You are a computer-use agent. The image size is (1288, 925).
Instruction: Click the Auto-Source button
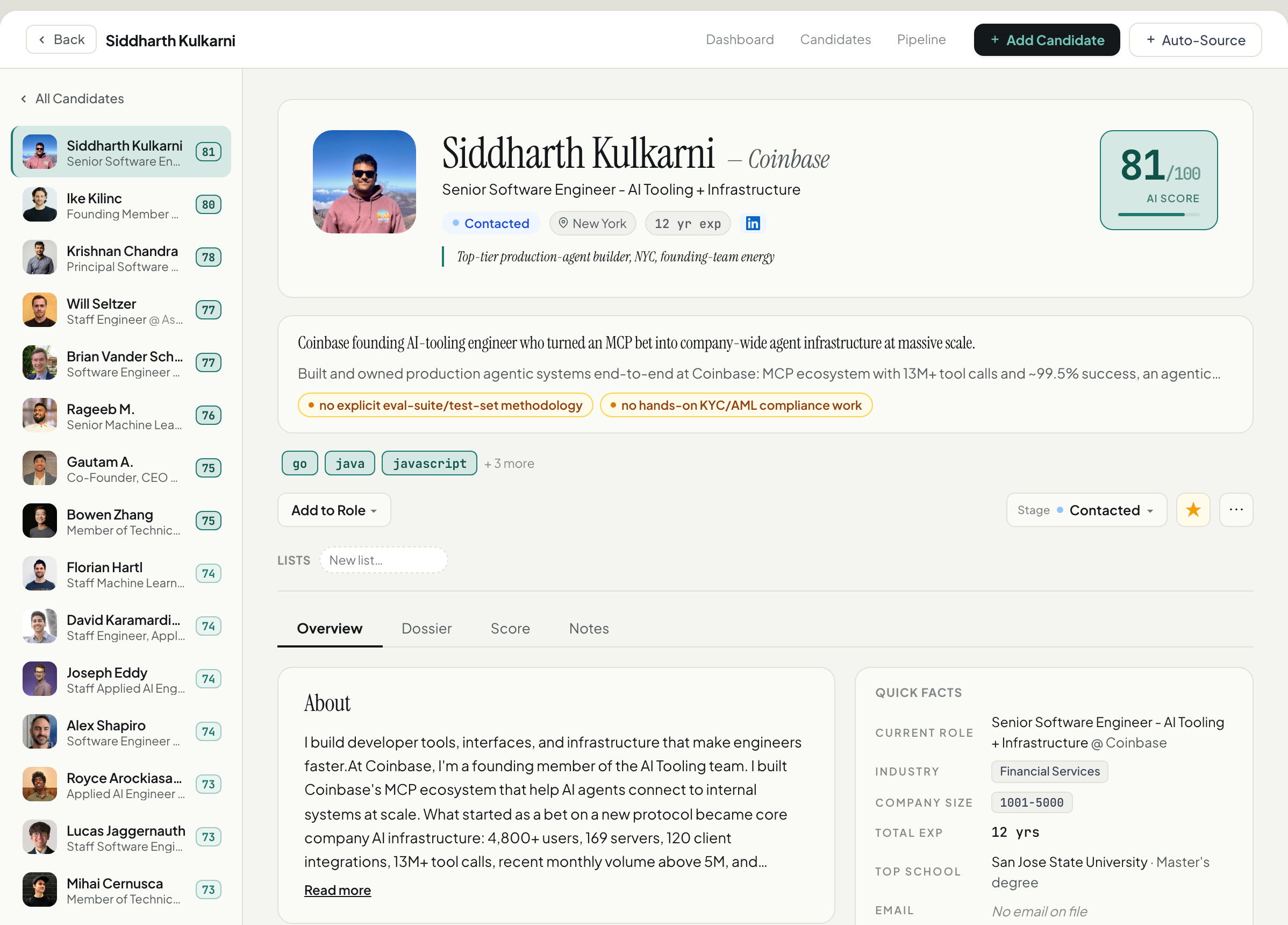[x=1196, y=40]
